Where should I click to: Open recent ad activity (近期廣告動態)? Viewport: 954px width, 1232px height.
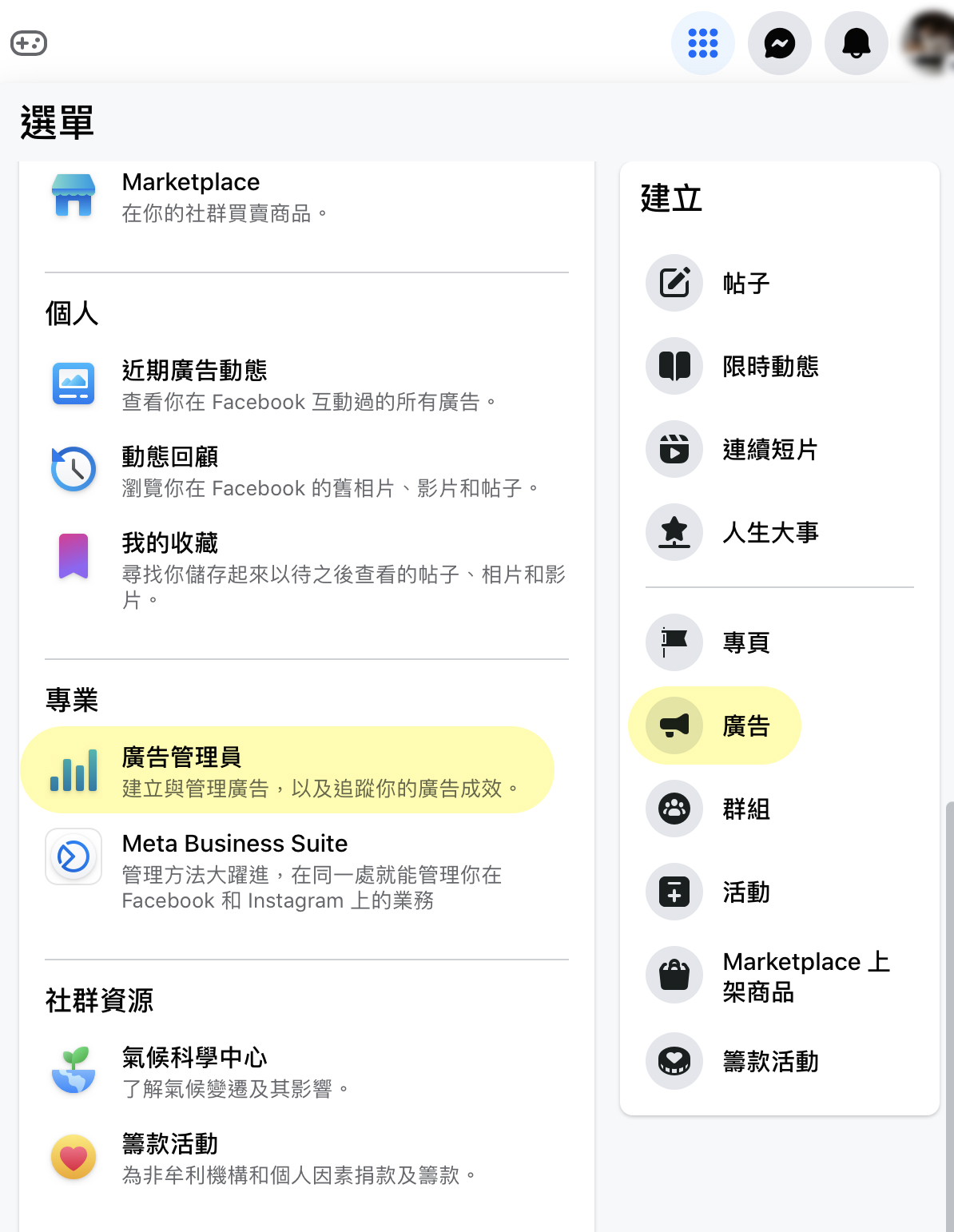click(194, 371)
